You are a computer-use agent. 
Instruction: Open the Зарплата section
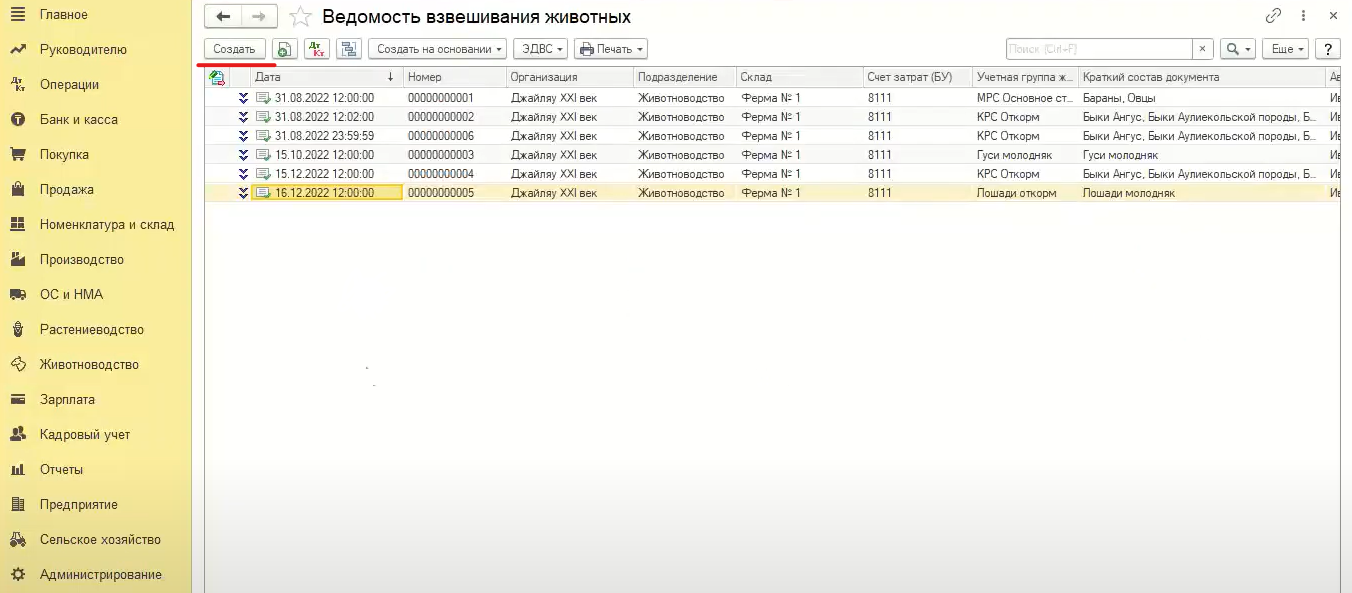pyautogui.click(x=67, y=400)
